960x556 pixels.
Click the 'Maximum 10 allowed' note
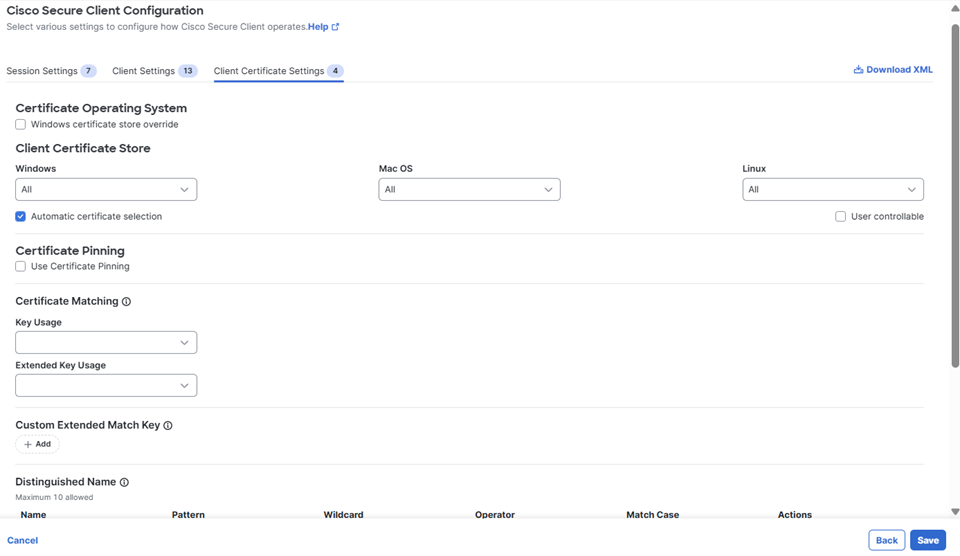coord(54,497)
